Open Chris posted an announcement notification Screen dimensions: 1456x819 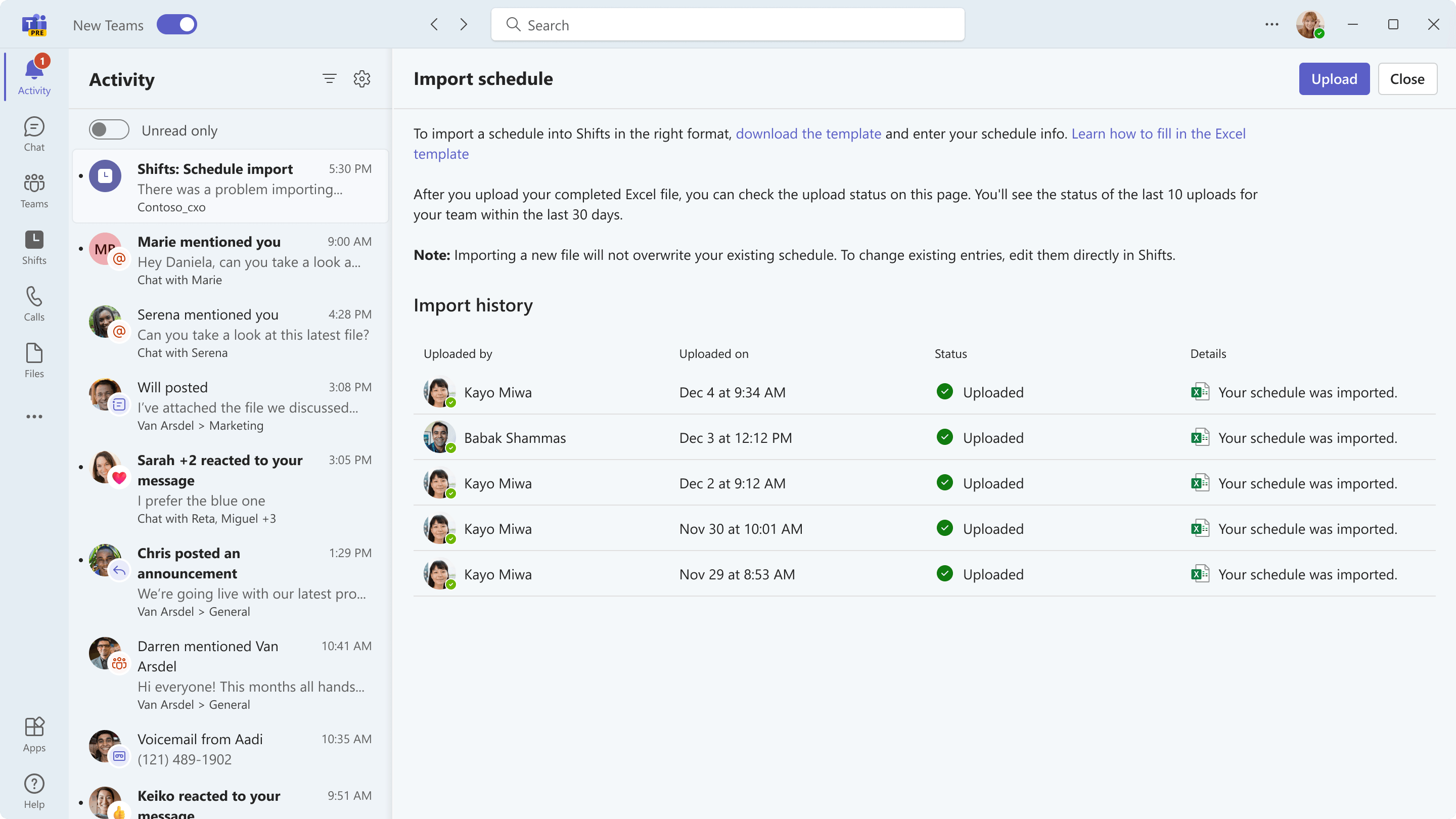pyautogui.click(x=231, y=581)
